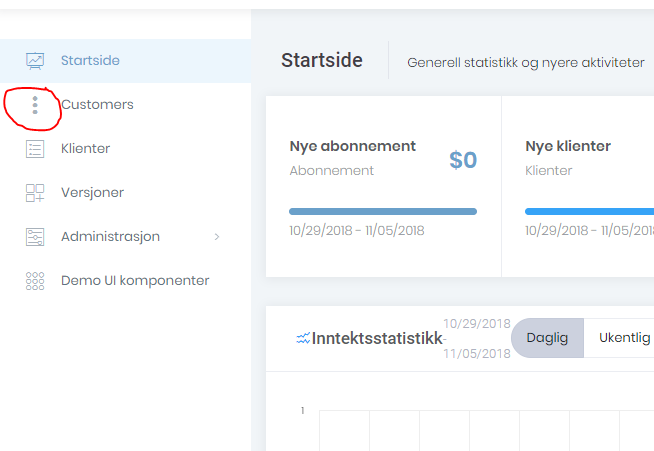The height and width of the screenshot is (451, 654).
Task: Click the Klienter list icon
Action: (35, 149)
